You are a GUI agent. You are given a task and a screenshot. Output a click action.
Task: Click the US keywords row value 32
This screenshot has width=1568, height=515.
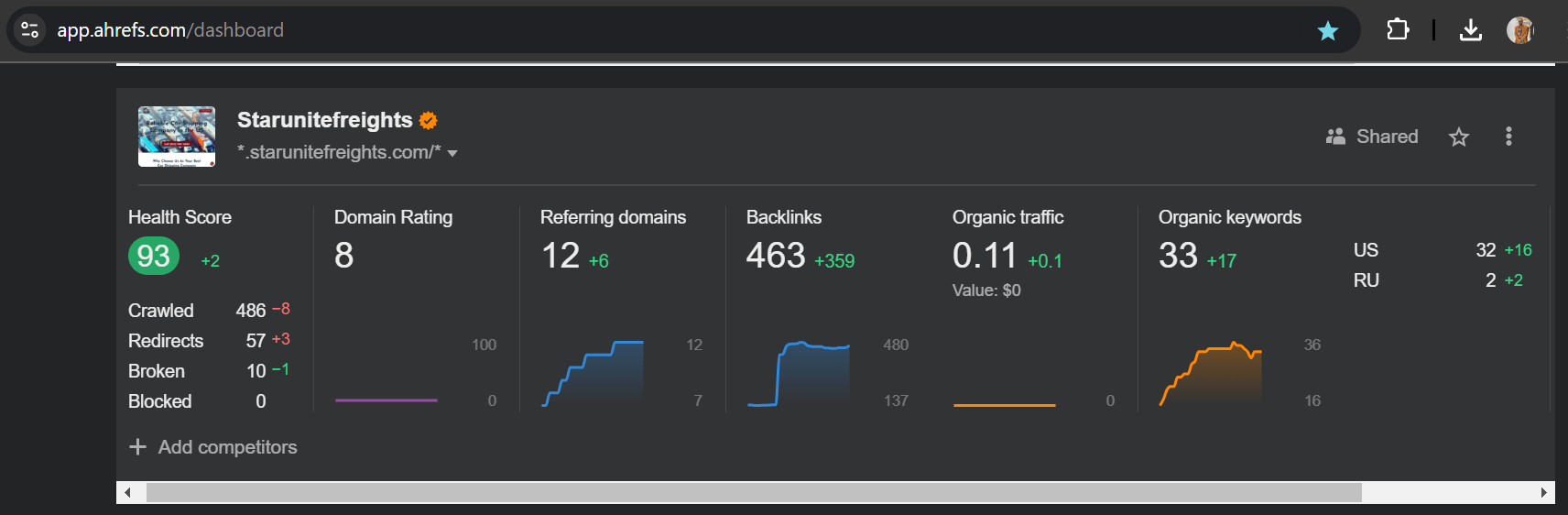[1486, 250]
